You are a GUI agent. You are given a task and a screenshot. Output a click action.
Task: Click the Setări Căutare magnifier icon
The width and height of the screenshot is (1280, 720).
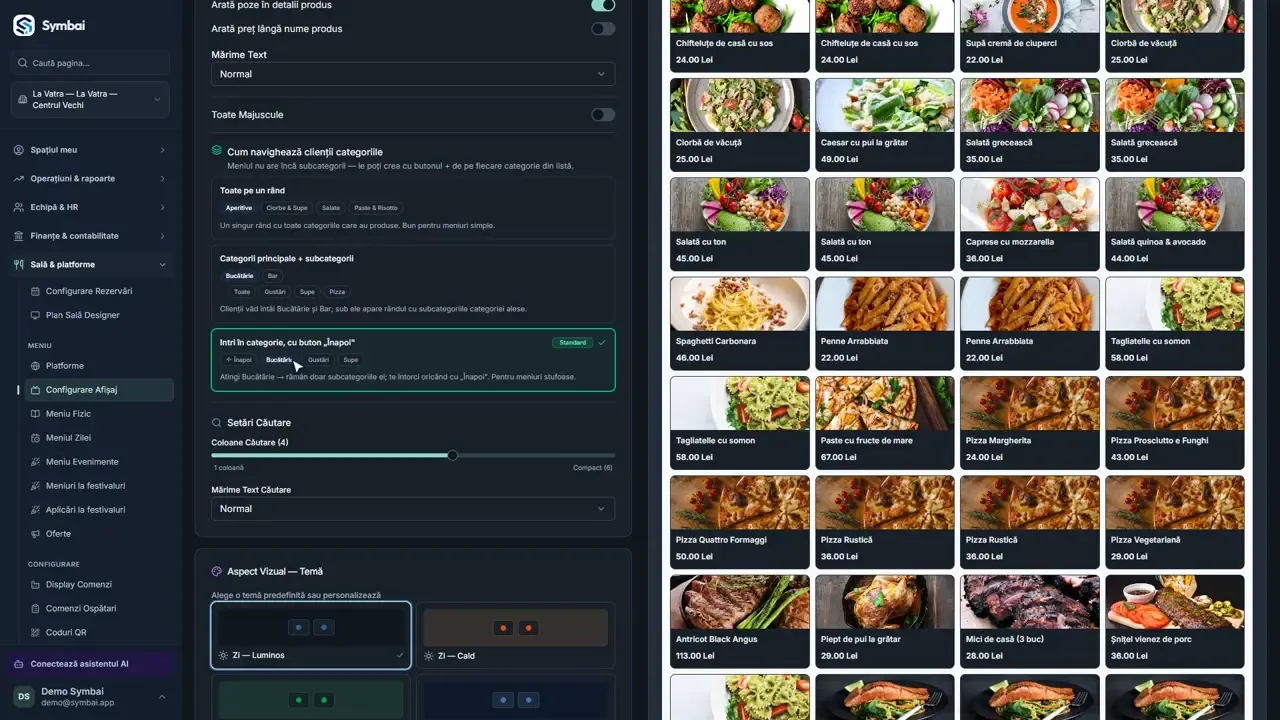217,423
